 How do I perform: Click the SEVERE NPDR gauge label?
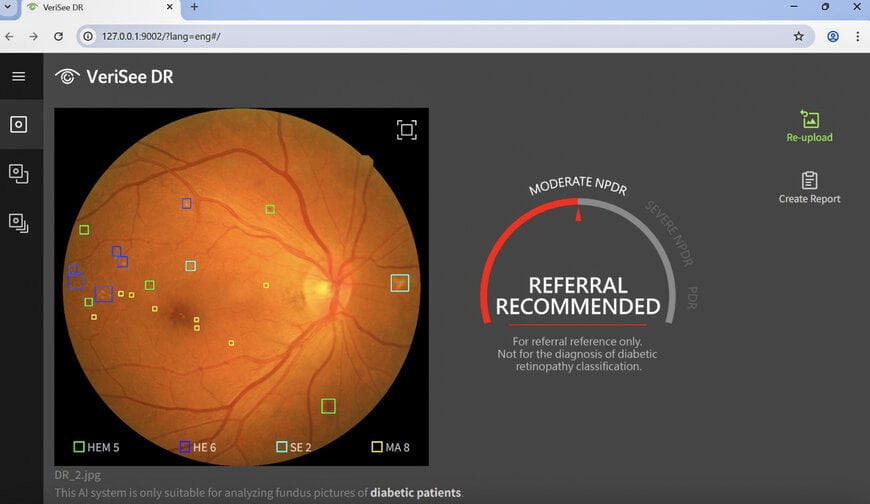(669, 233)
